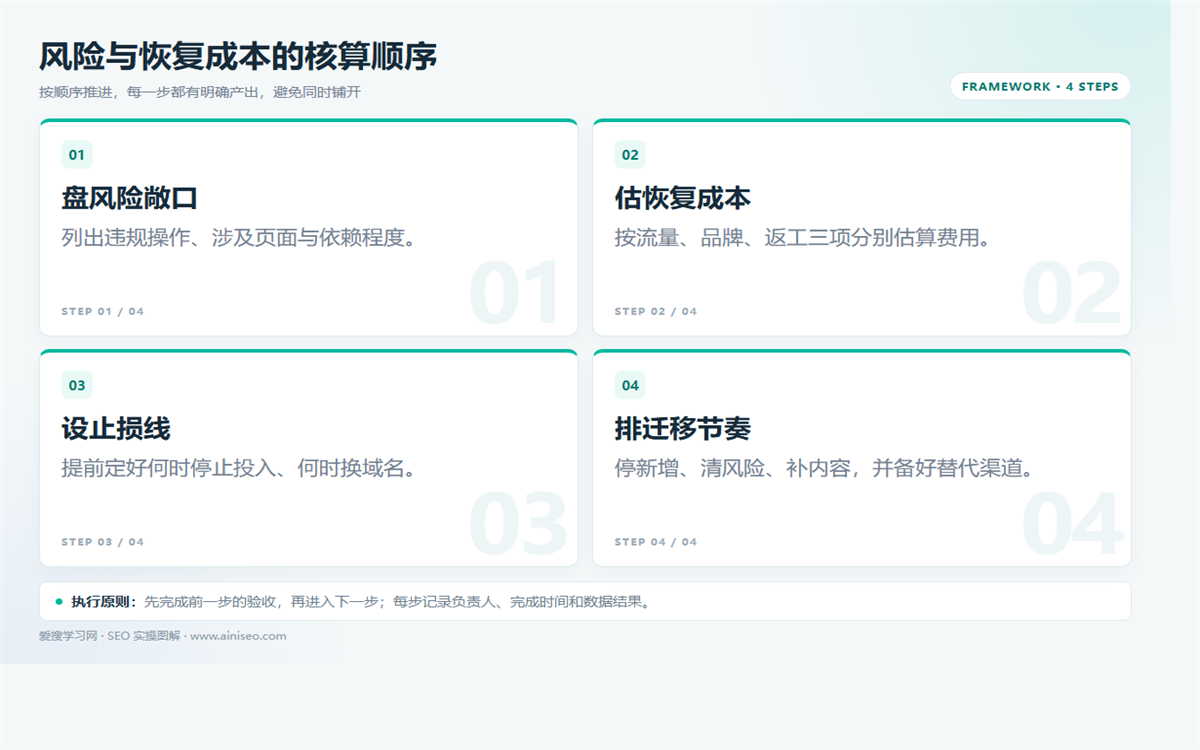Click the STEP 01 / 04 label
The image size is (1200, 750).
click(103, 312)
